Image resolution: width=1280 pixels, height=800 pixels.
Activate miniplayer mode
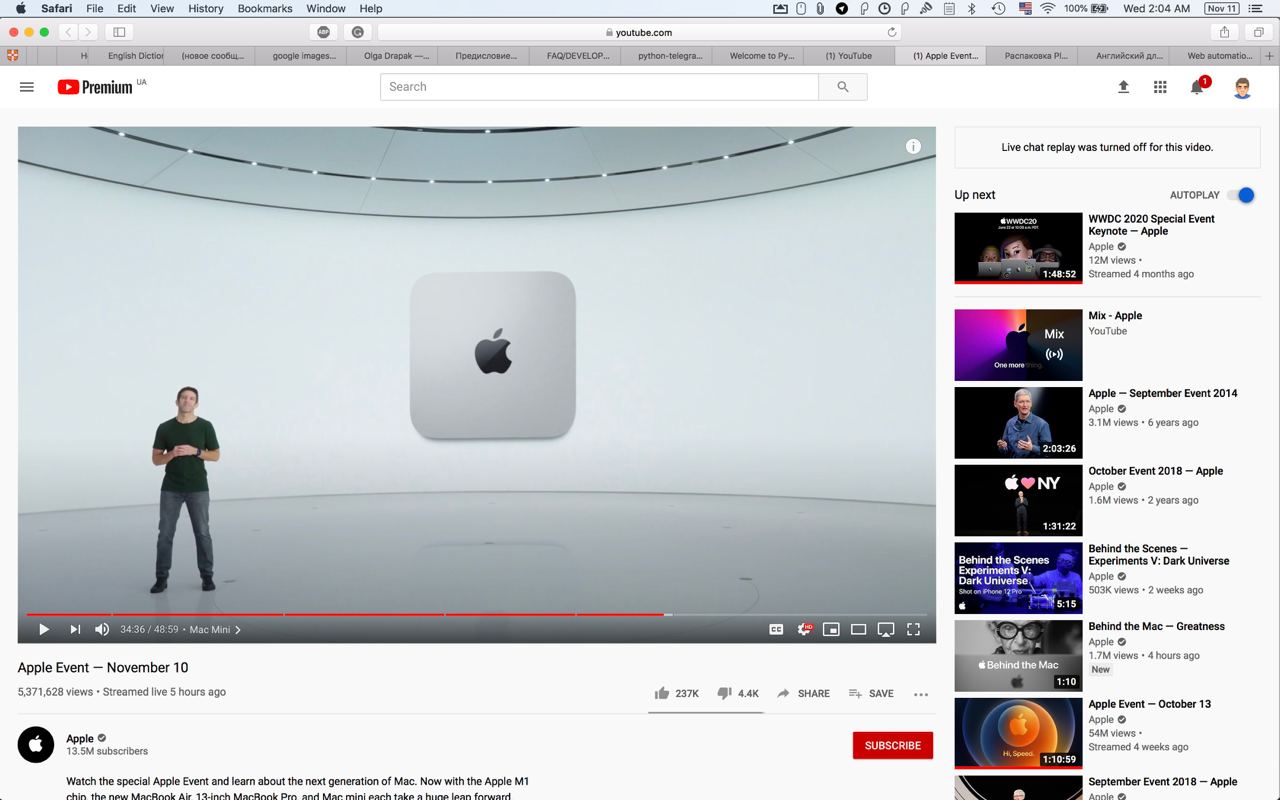point(831,629)
